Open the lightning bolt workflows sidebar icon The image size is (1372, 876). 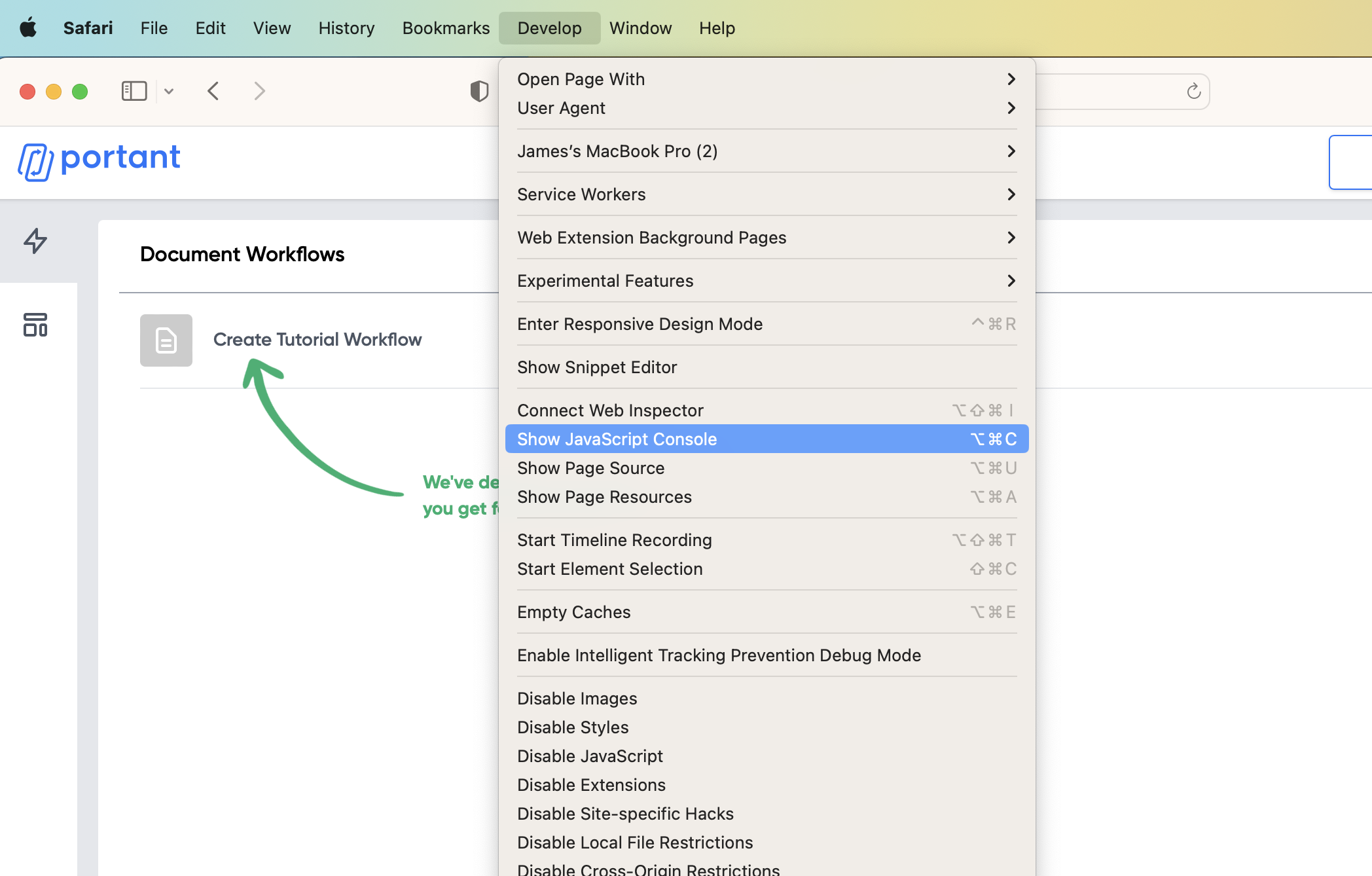click(35, 241)
